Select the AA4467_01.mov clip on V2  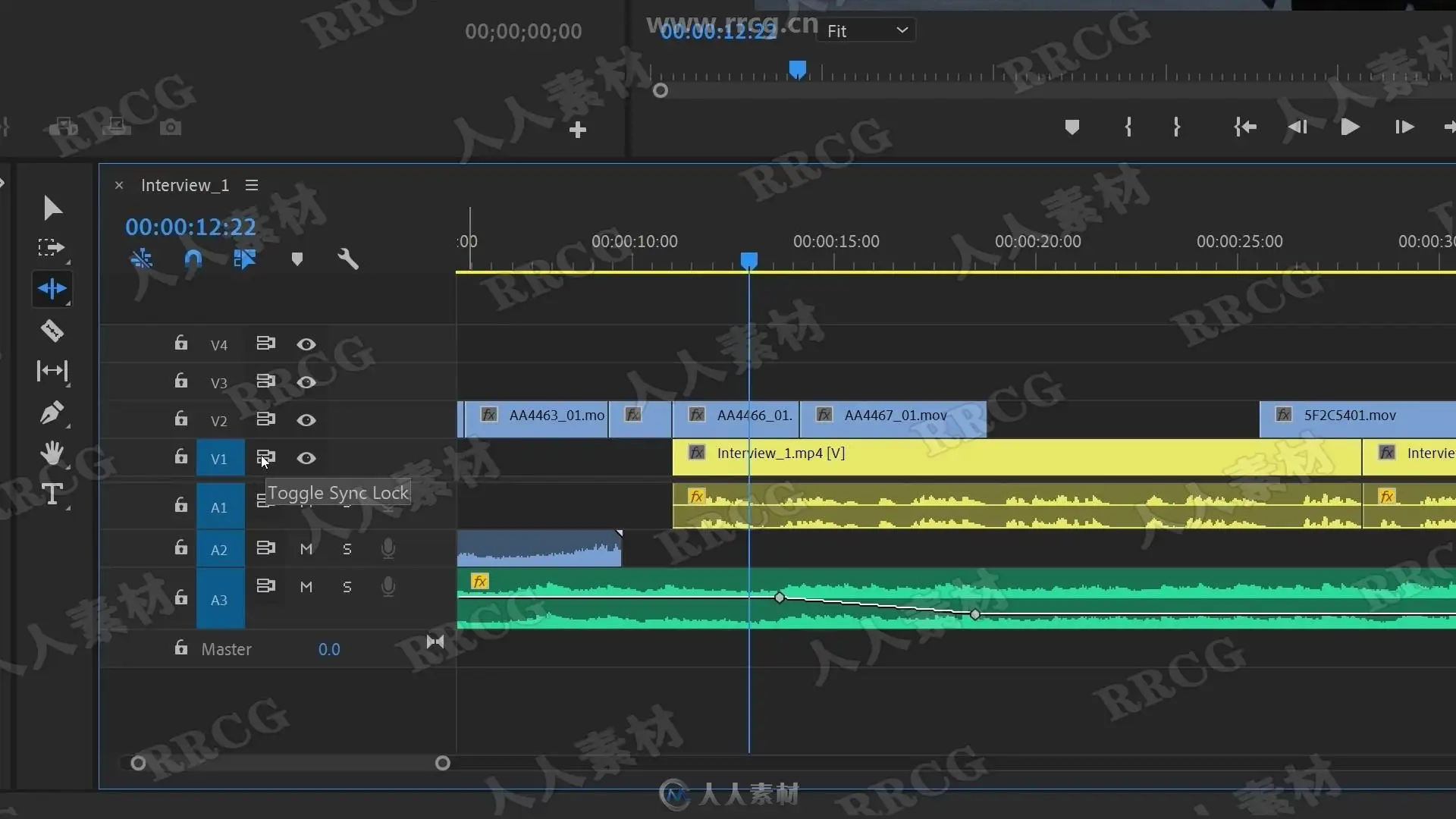(x=895, y=416)
